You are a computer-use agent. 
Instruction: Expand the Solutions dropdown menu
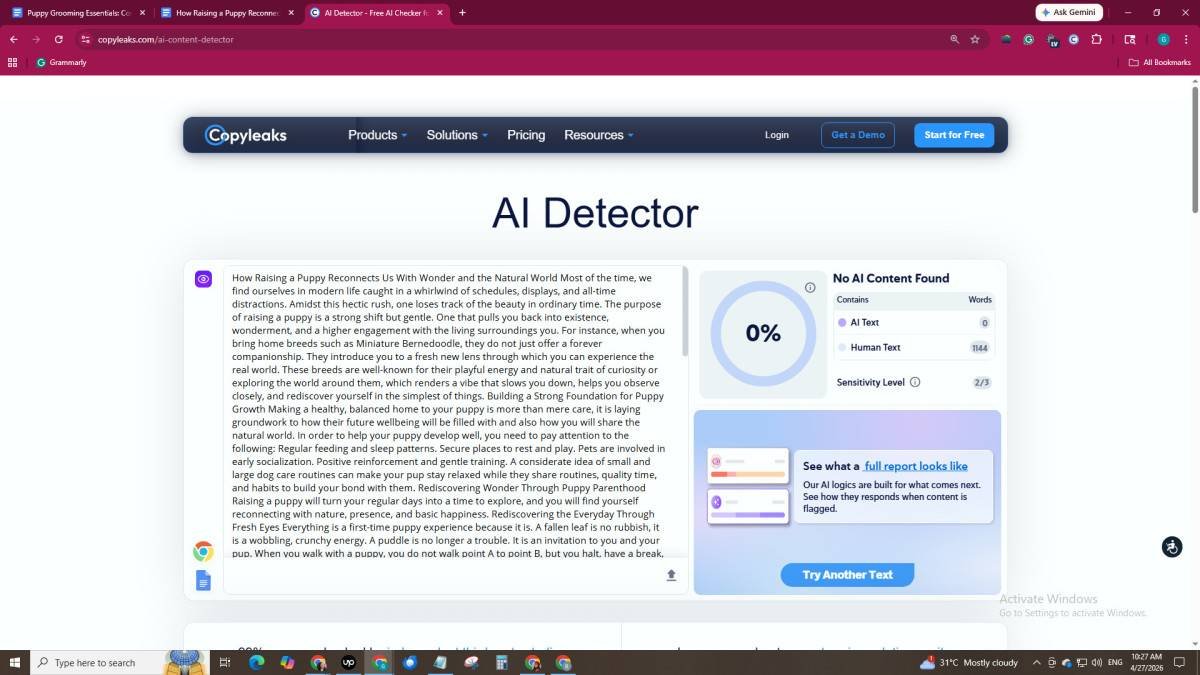click(457, 135)
